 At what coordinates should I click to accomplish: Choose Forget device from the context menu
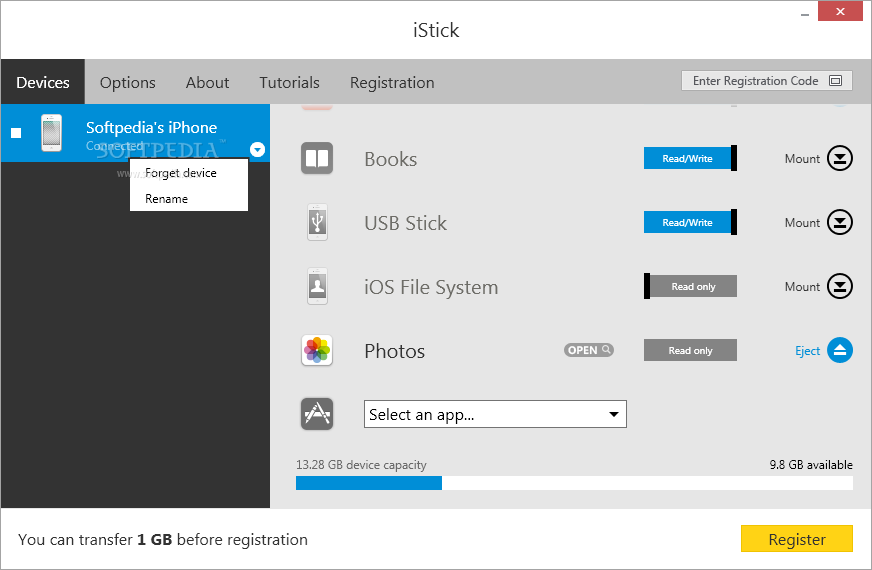point(189,173)
